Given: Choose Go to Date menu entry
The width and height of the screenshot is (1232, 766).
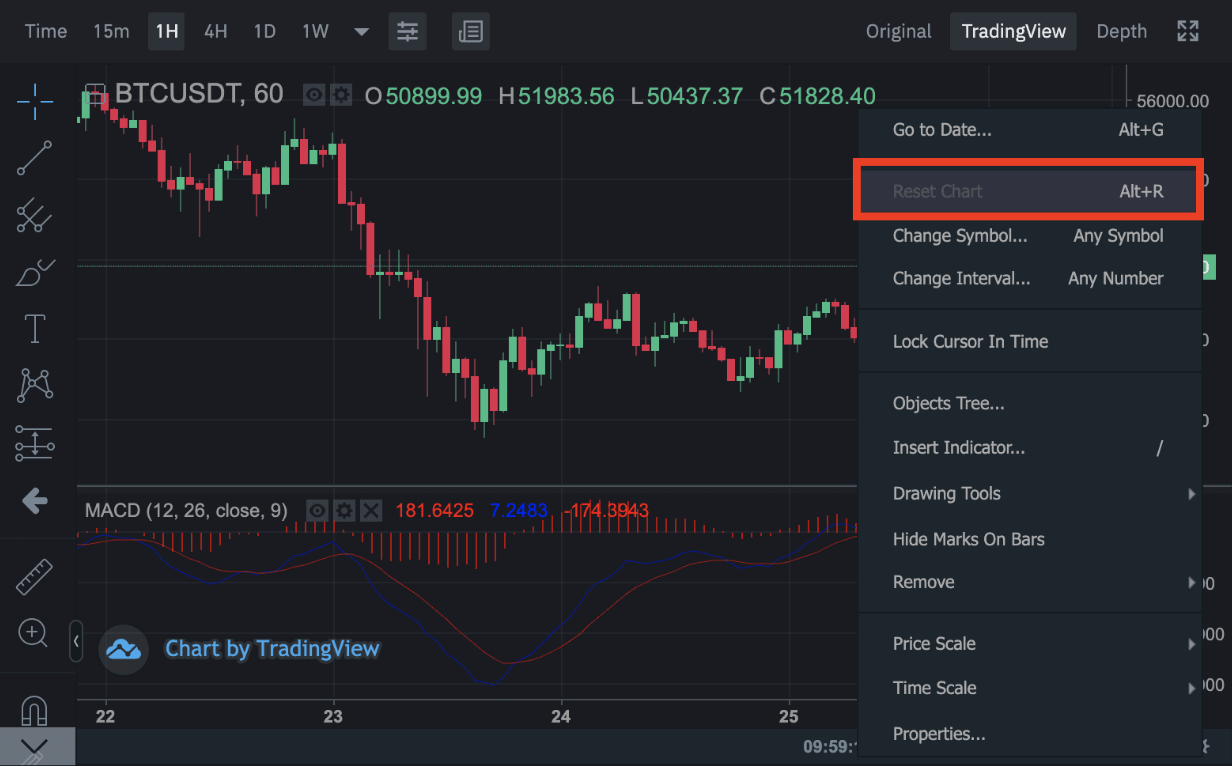Looking at the screenshot, I should (x=1030, y=130).
